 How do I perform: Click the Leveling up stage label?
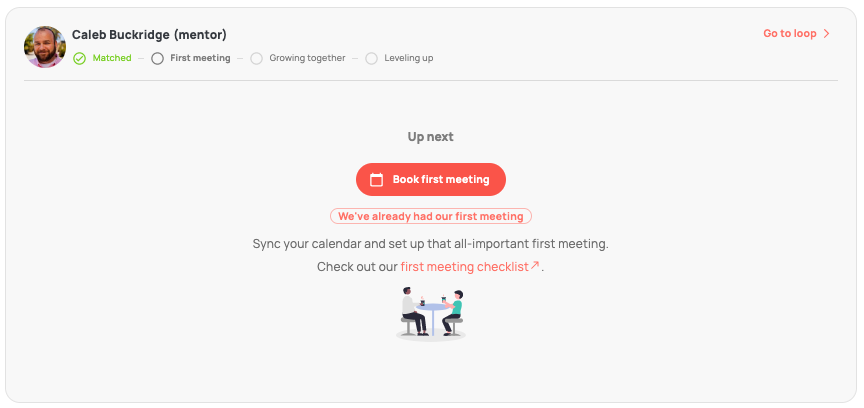tap(409, 58)
